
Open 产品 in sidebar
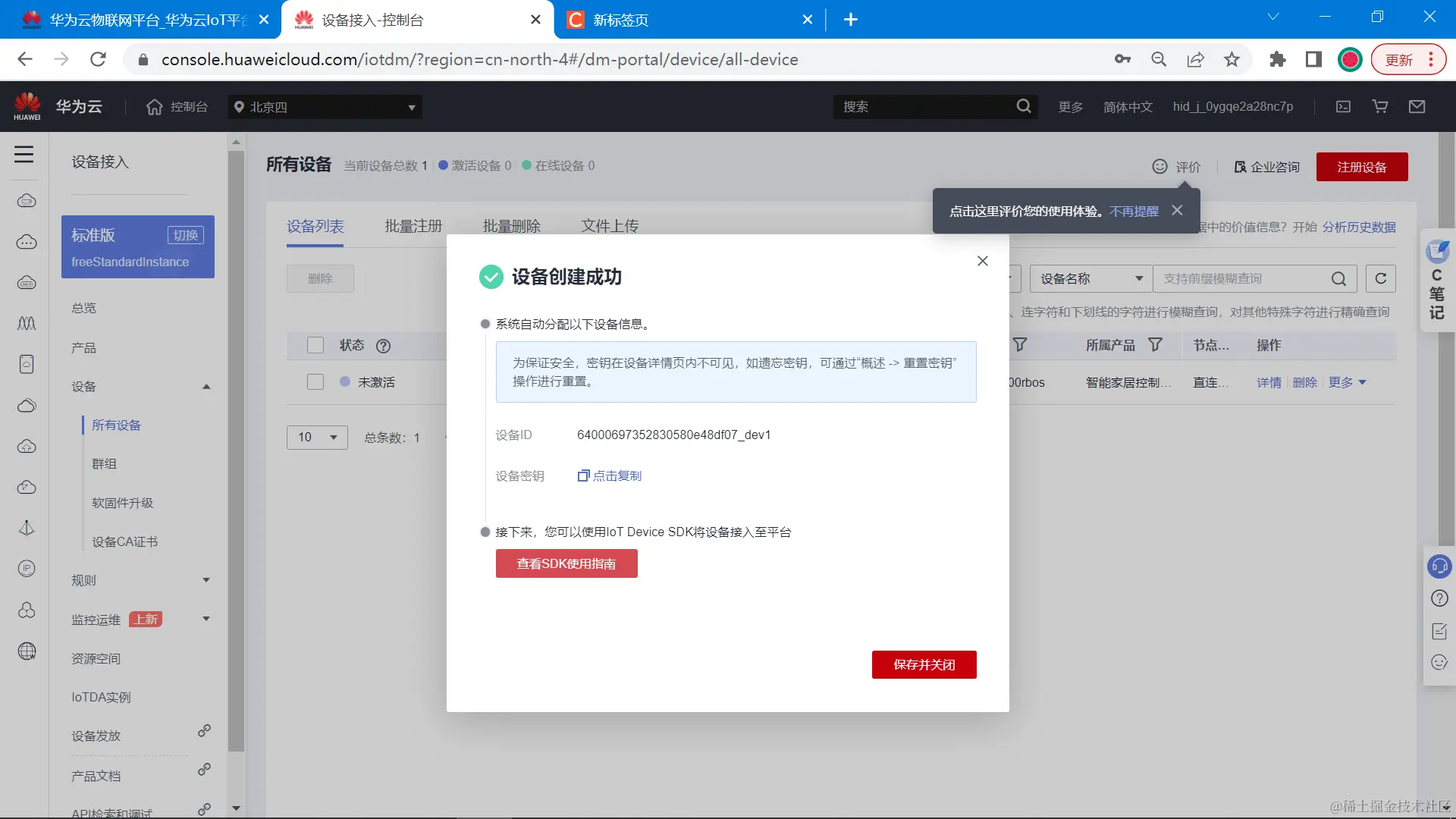click(x=83, y=347)
